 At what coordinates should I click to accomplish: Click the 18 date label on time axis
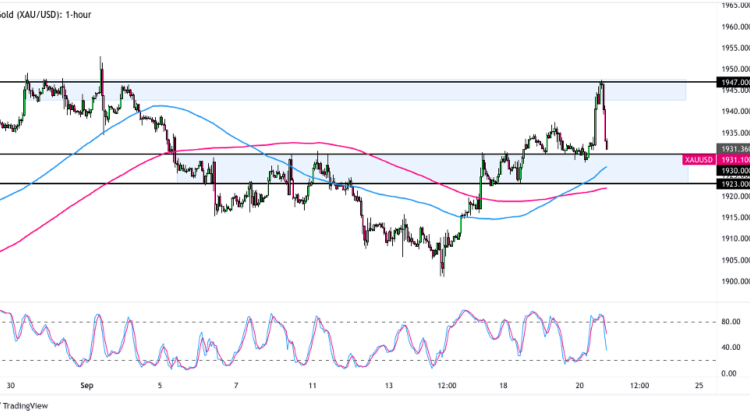pyautogui.click(x=503, y=385)
